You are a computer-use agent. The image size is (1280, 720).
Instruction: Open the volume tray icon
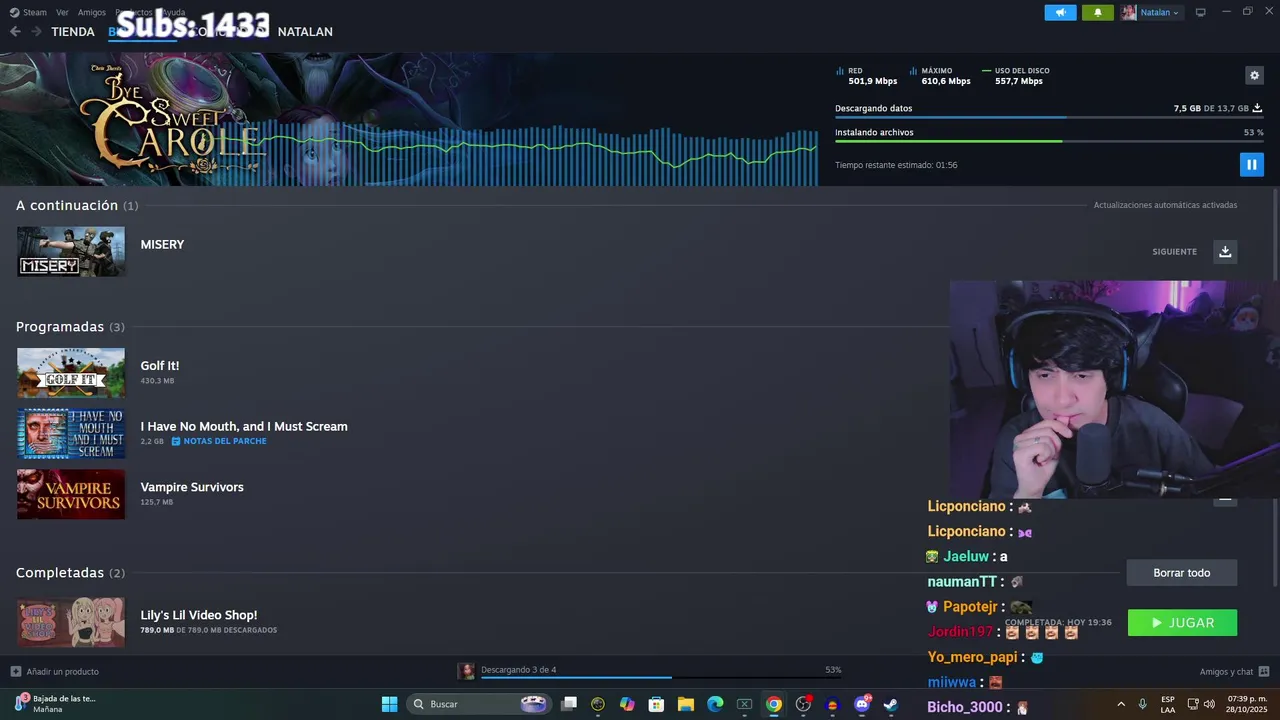[1211, 704]
